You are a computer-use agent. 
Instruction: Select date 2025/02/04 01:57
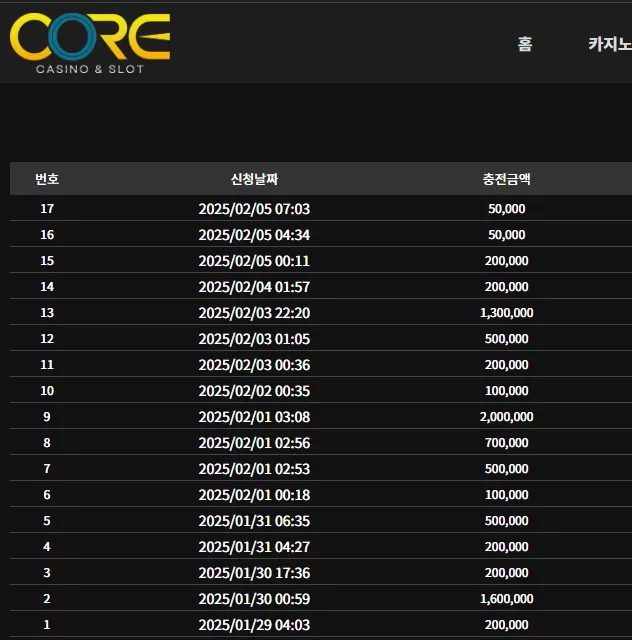pos(254,287)
